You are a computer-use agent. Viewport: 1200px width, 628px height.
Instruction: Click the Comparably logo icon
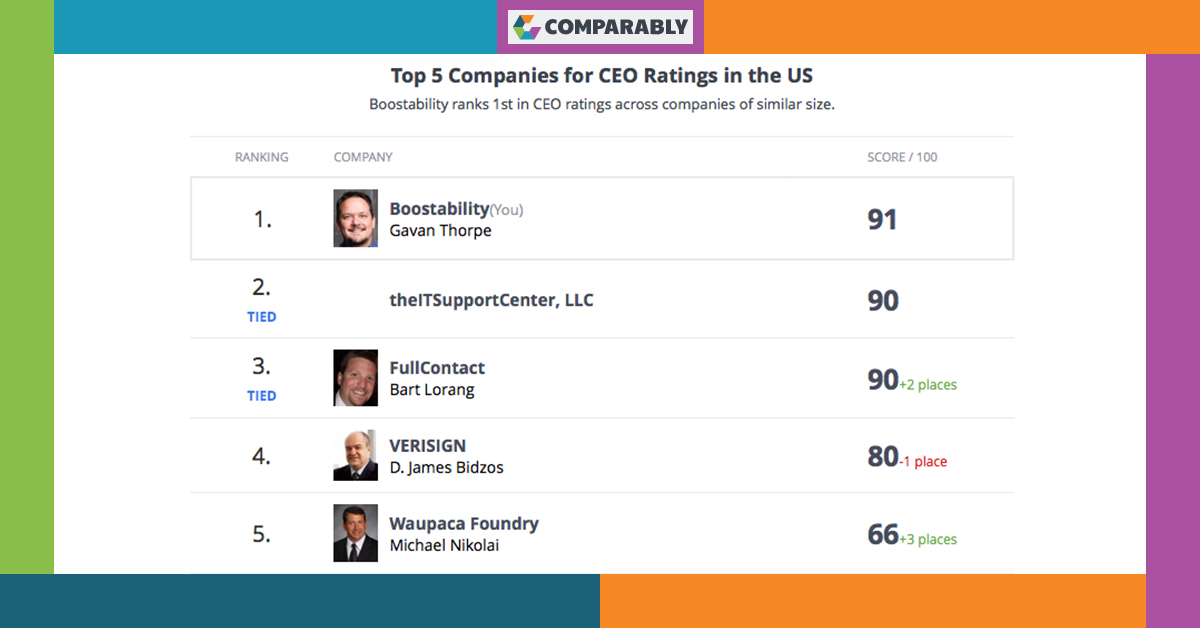pyautogui.click(x=526, y=27)
